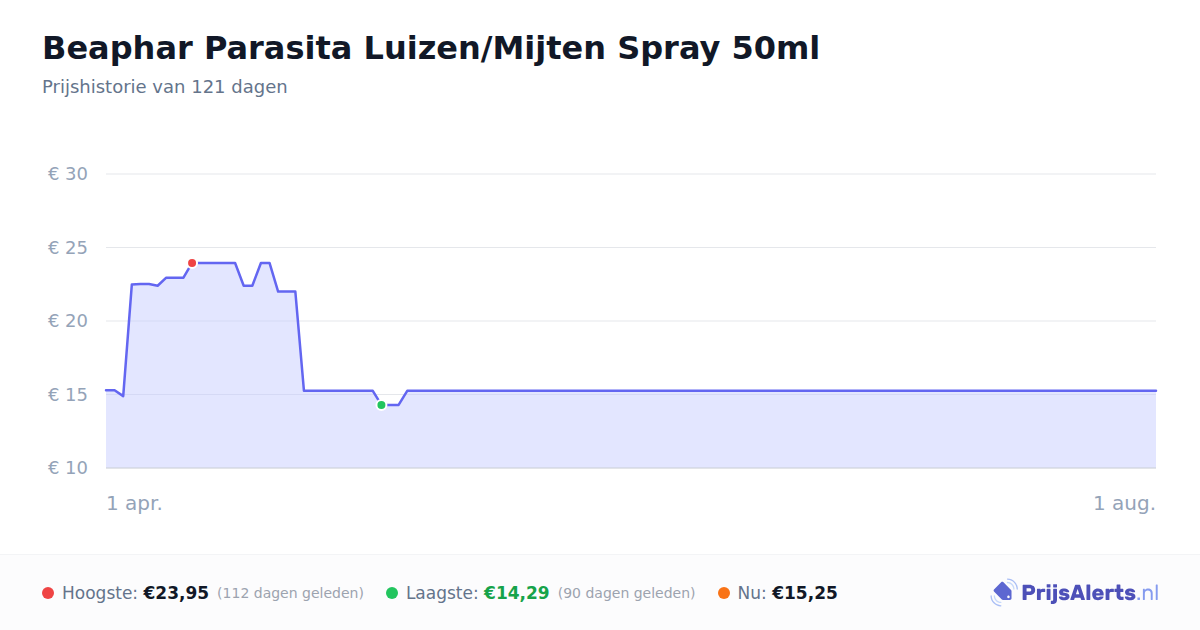
Task: Click the €14,29 lowest price value
Action: 517,593
